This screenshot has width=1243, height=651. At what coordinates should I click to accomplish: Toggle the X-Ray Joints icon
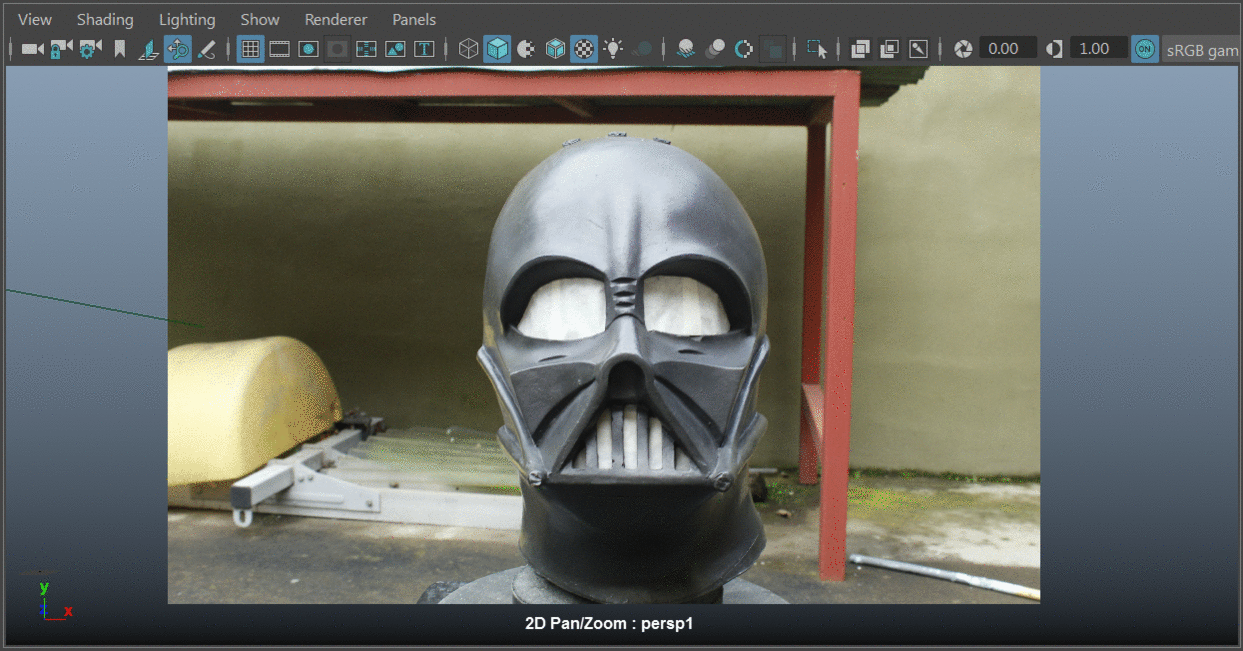click(919, 48)
